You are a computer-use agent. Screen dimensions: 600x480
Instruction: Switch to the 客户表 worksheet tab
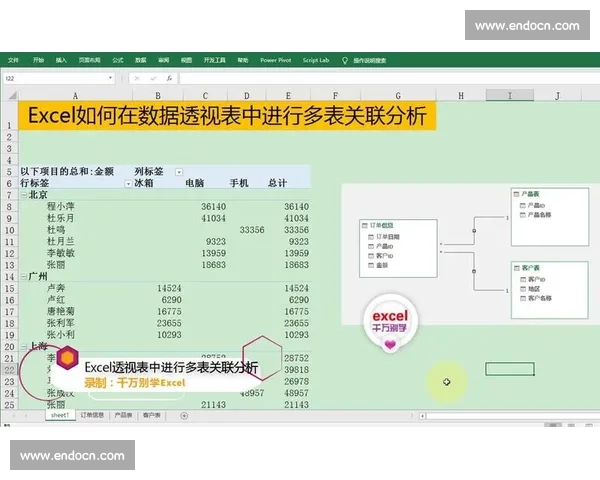pyautogui.click(x=152, y=415)
